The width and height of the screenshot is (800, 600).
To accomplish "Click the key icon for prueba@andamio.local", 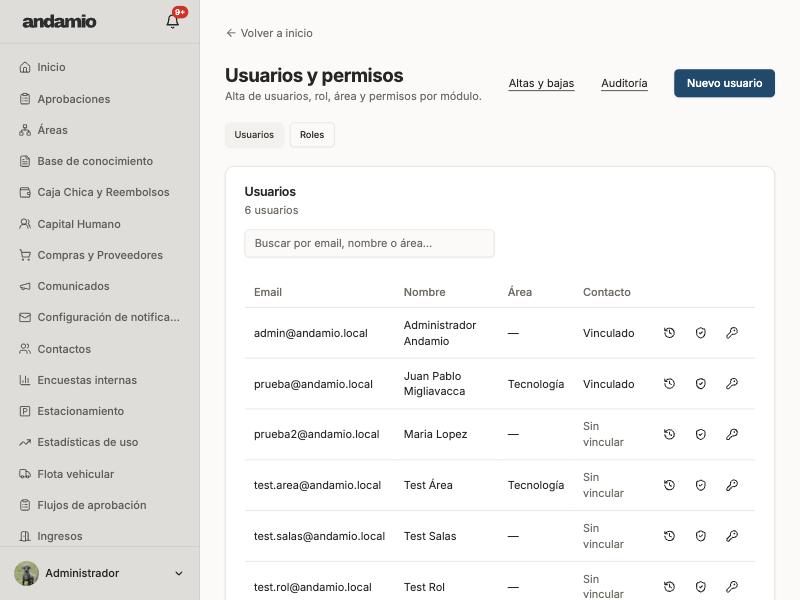I will pos(732,384).
